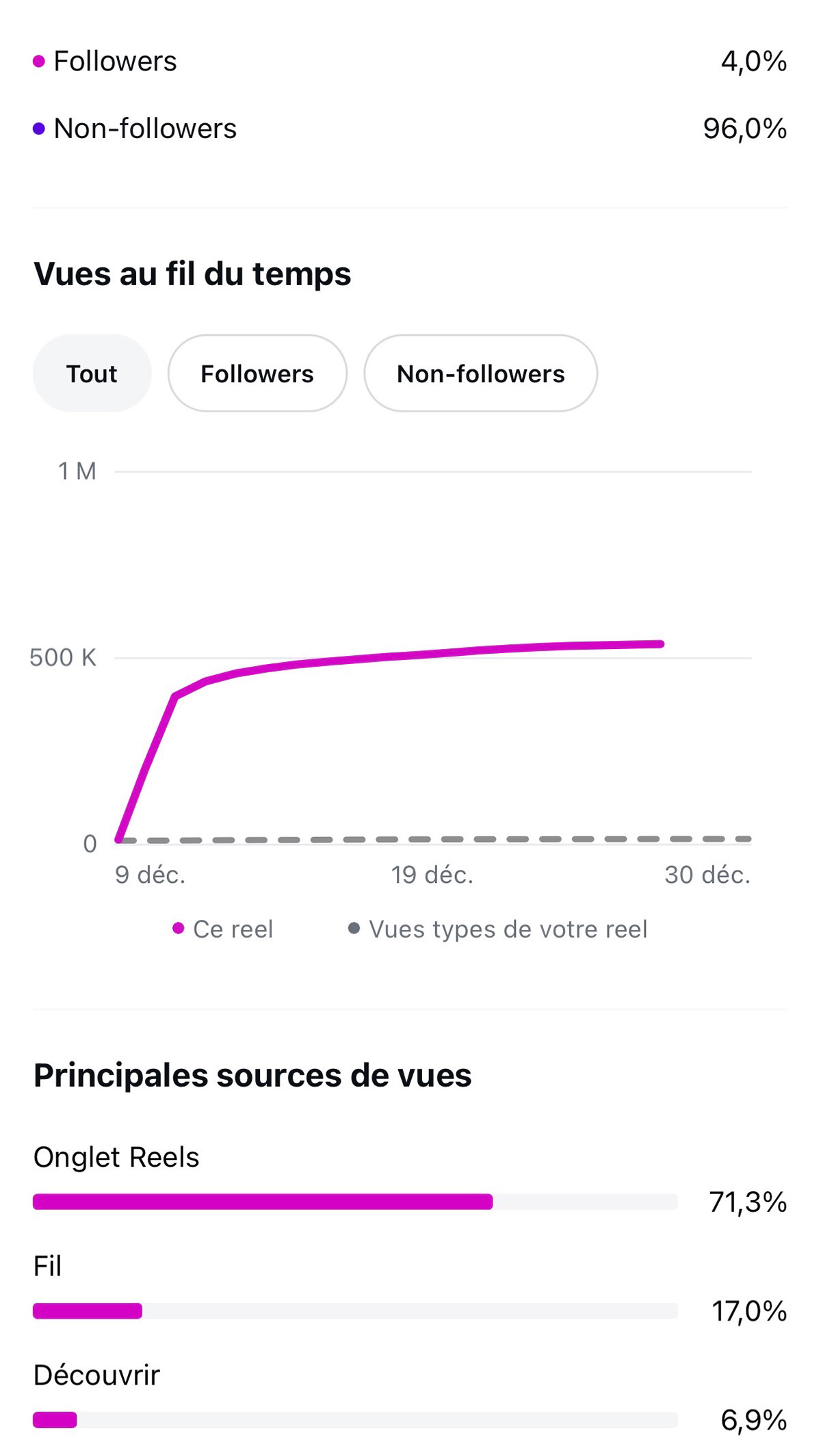This screenshot has width=821, height=1456.
Task: Click the purple dot beside the Non-followers legend
Action: pyautogui.click(x=39, y=129)
